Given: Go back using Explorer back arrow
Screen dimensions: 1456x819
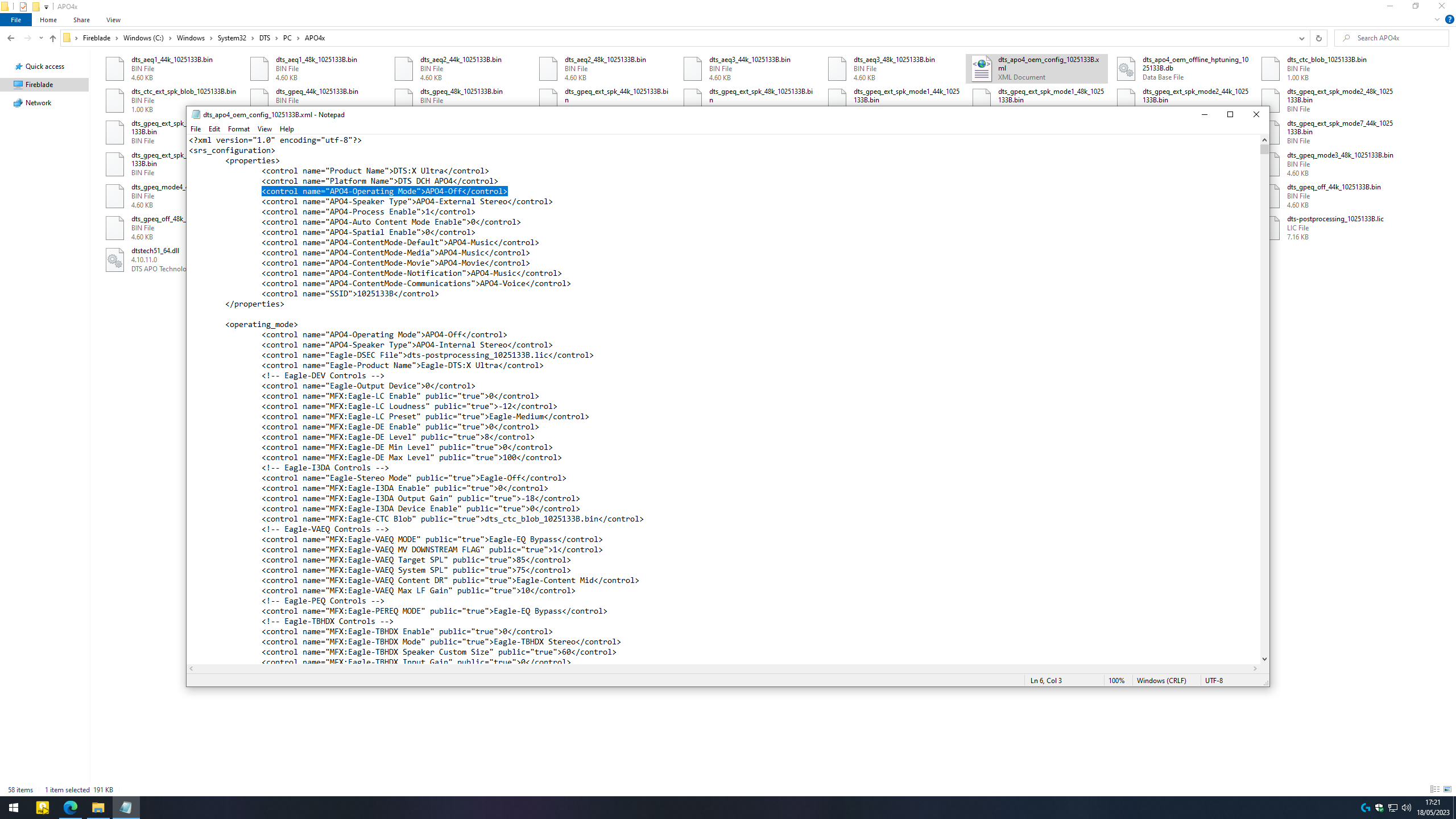Looking at the screenshot, I should click(11, 38).
